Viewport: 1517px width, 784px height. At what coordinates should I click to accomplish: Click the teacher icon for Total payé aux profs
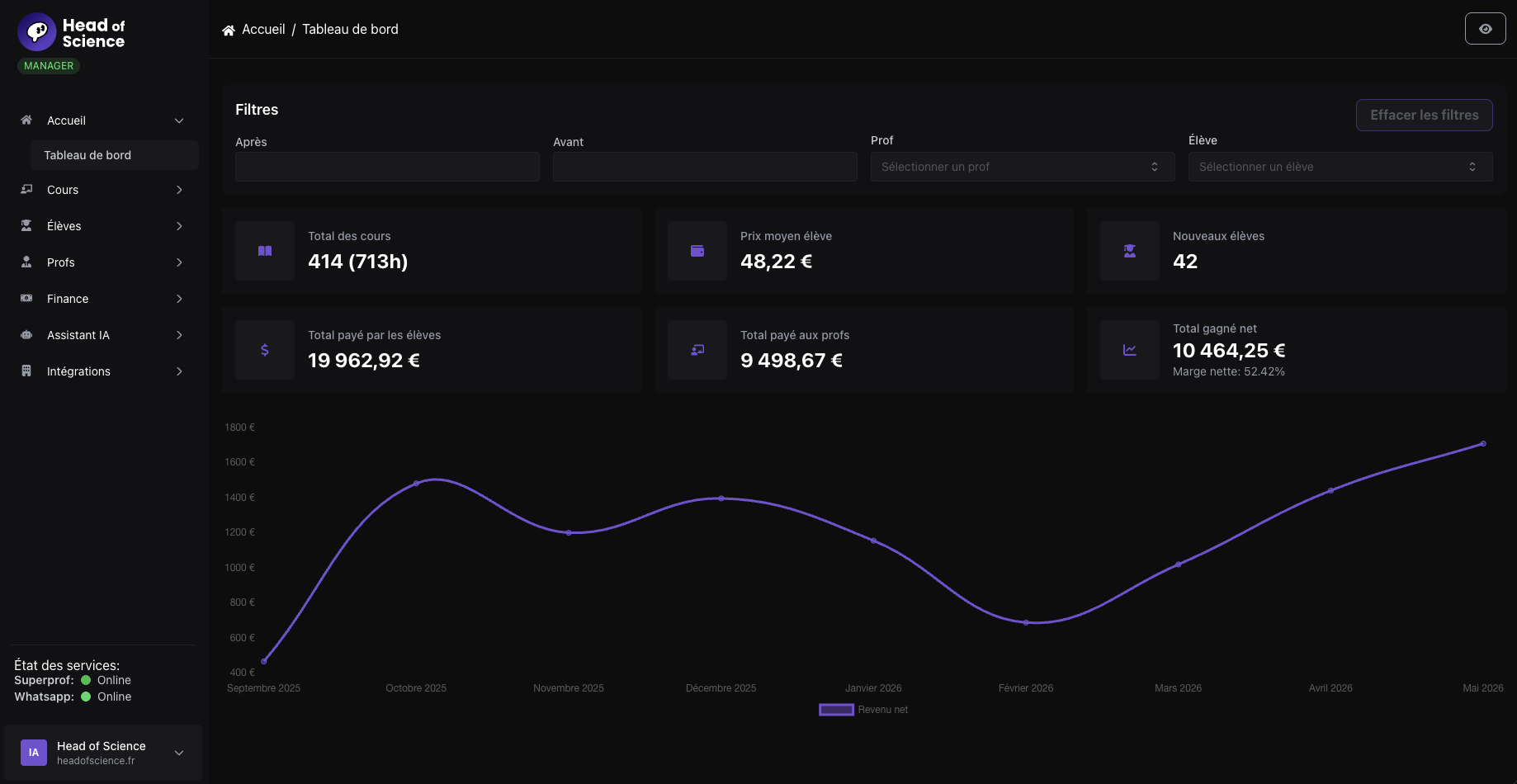pos(697,350)
